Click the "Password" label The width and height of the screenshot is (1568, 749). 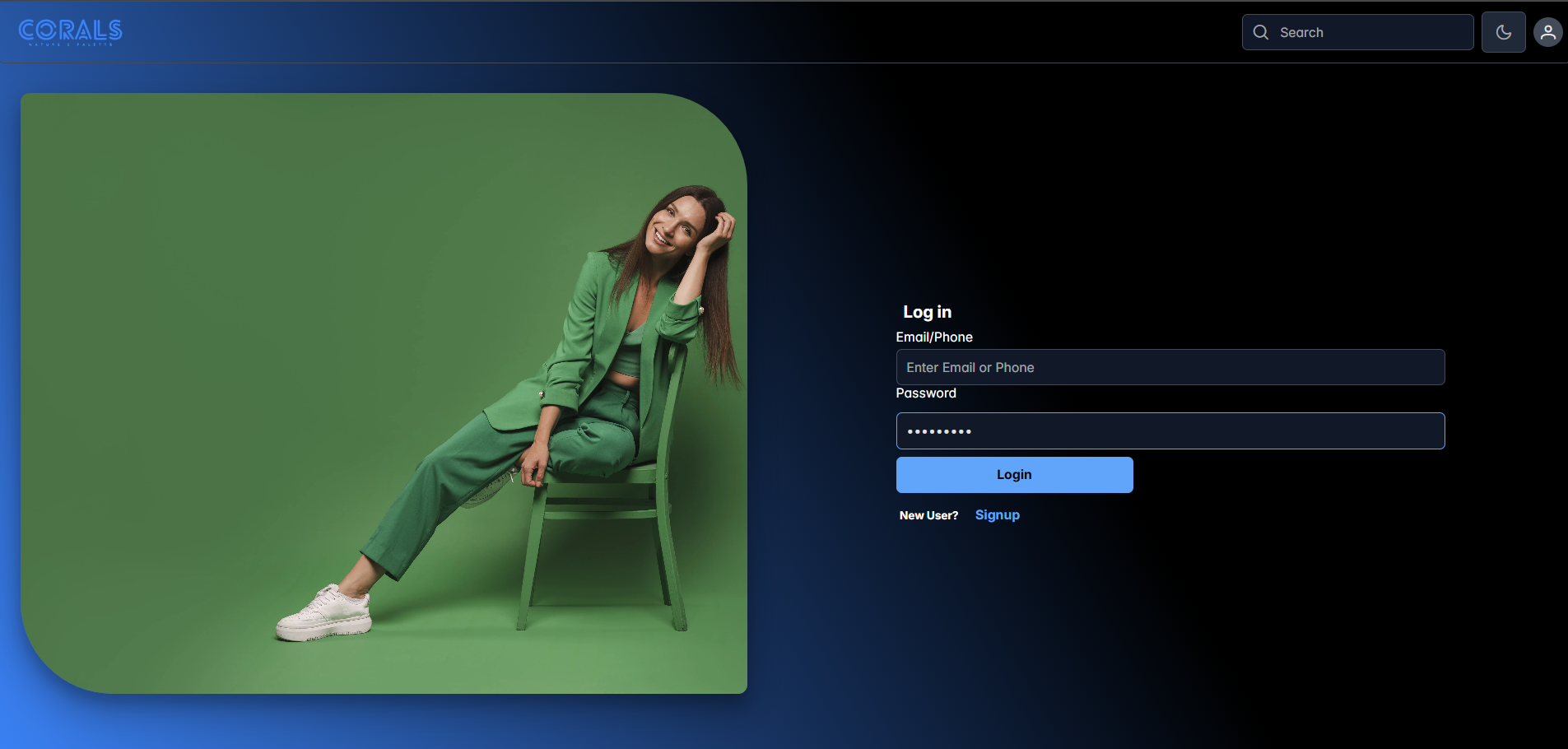926,393
